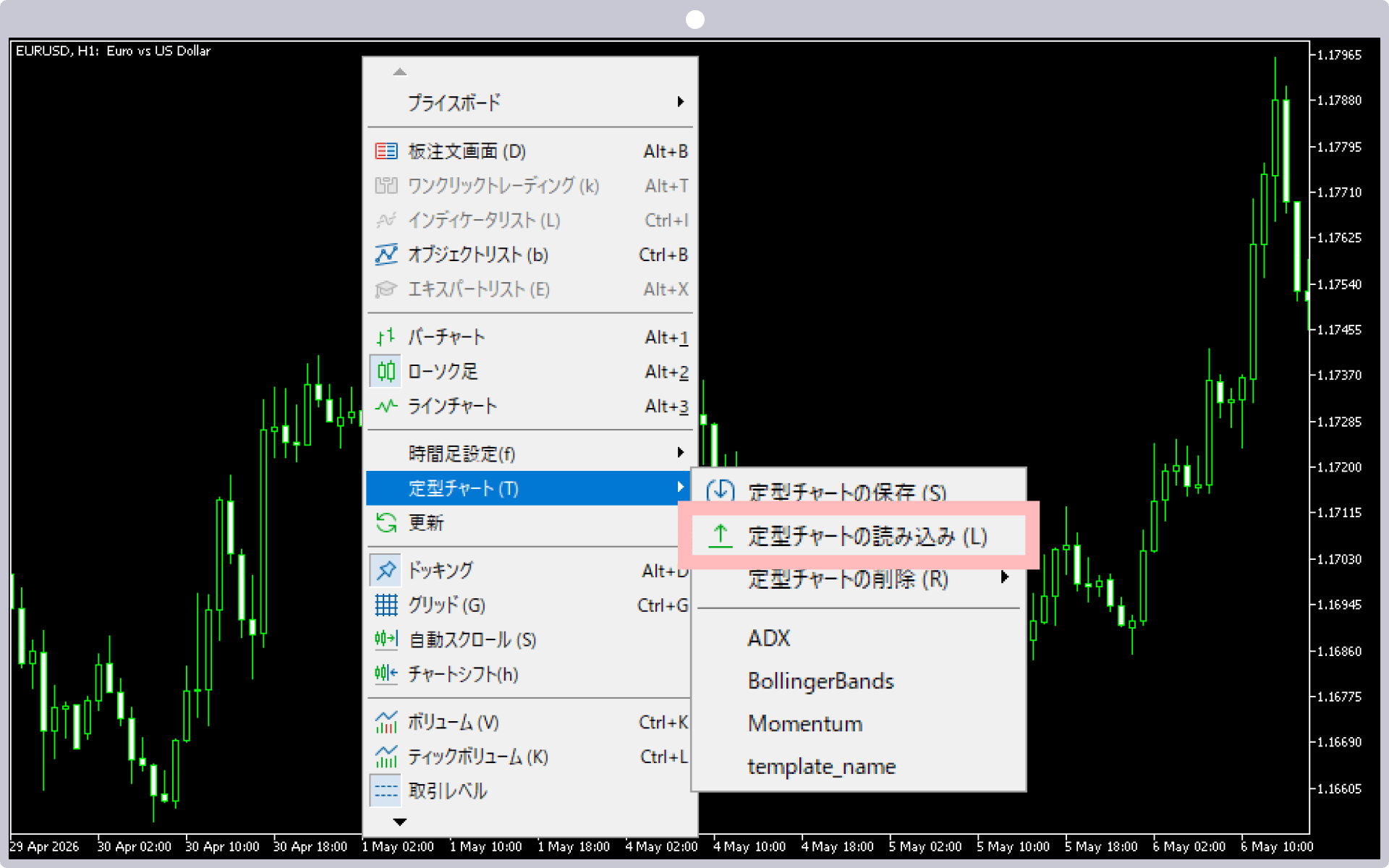Click the 自動スクロール icon
The image size is (1389, 868).
pyautogui.click(x=386, y=639)
